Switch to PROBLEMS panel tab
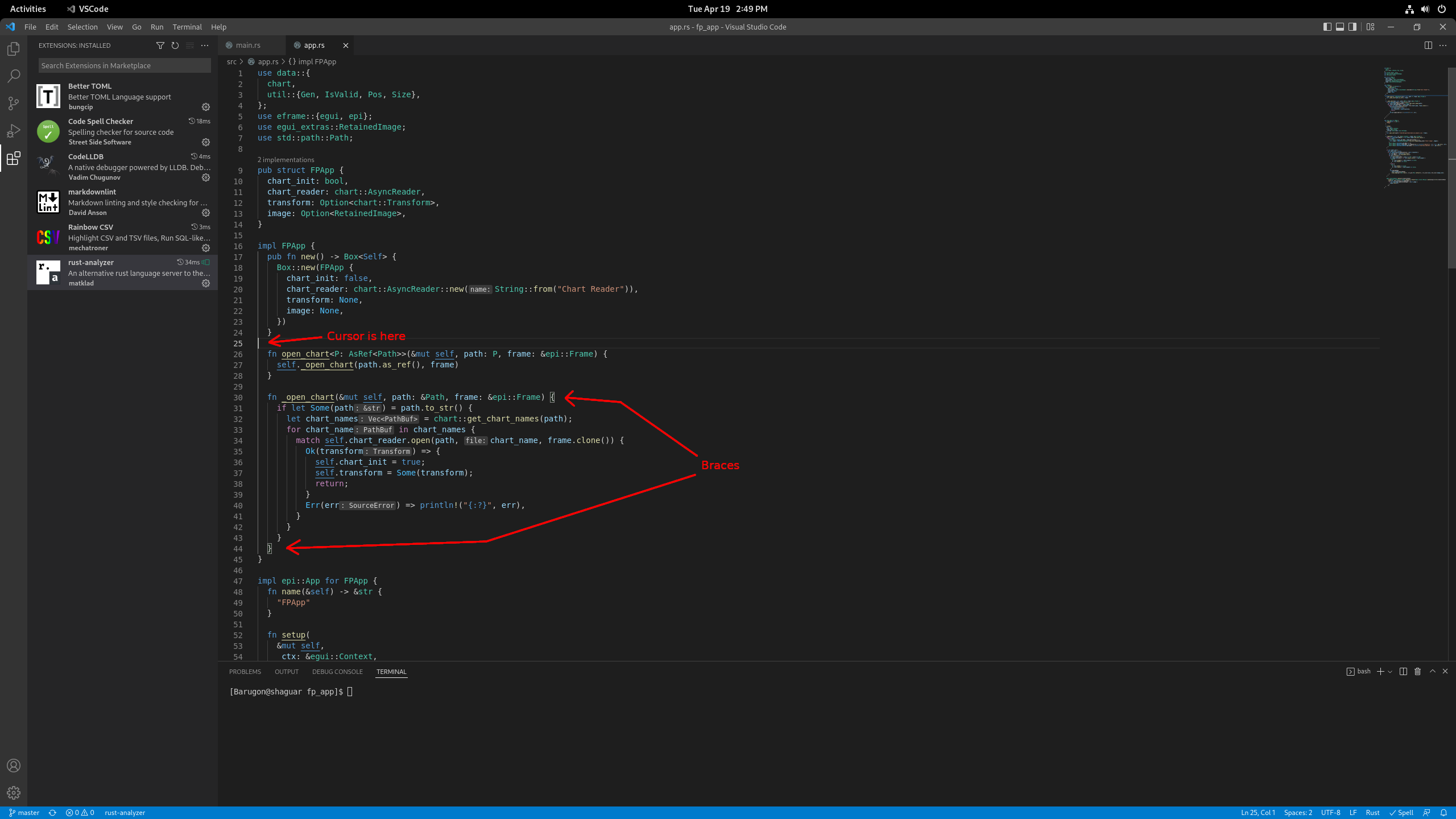The width and height of the screenshot is (1456, 819). point(245,672)
